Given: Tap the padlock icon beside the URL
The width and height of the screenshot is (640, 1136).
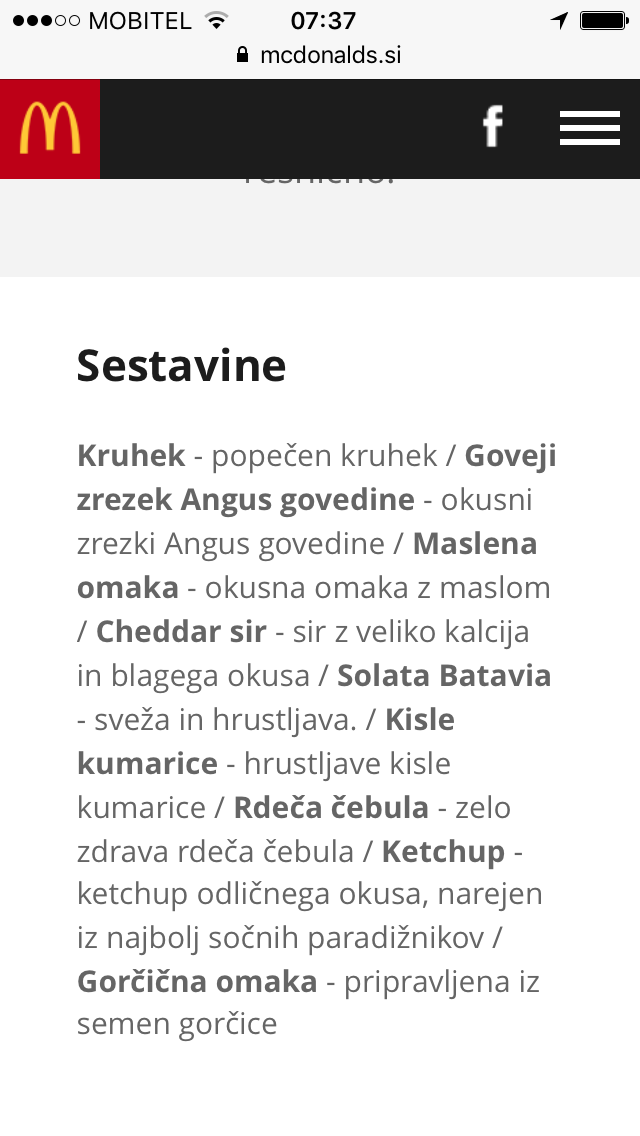Looking at the screenshot, I should pyautogui.click(x=242, y=55).
